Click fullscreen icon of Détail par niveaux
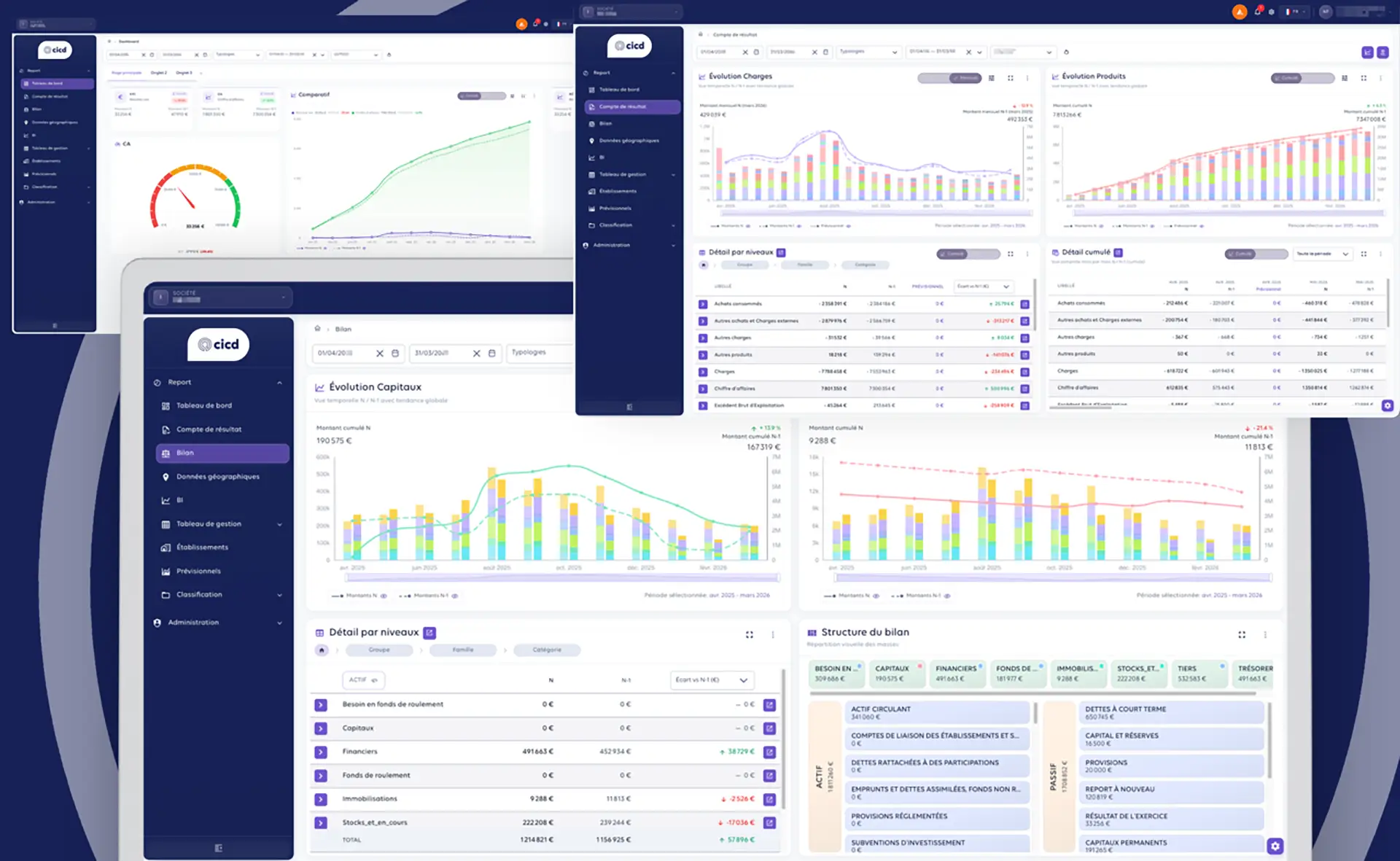Viewport: 1400px width, 861px height. (750, 634)
